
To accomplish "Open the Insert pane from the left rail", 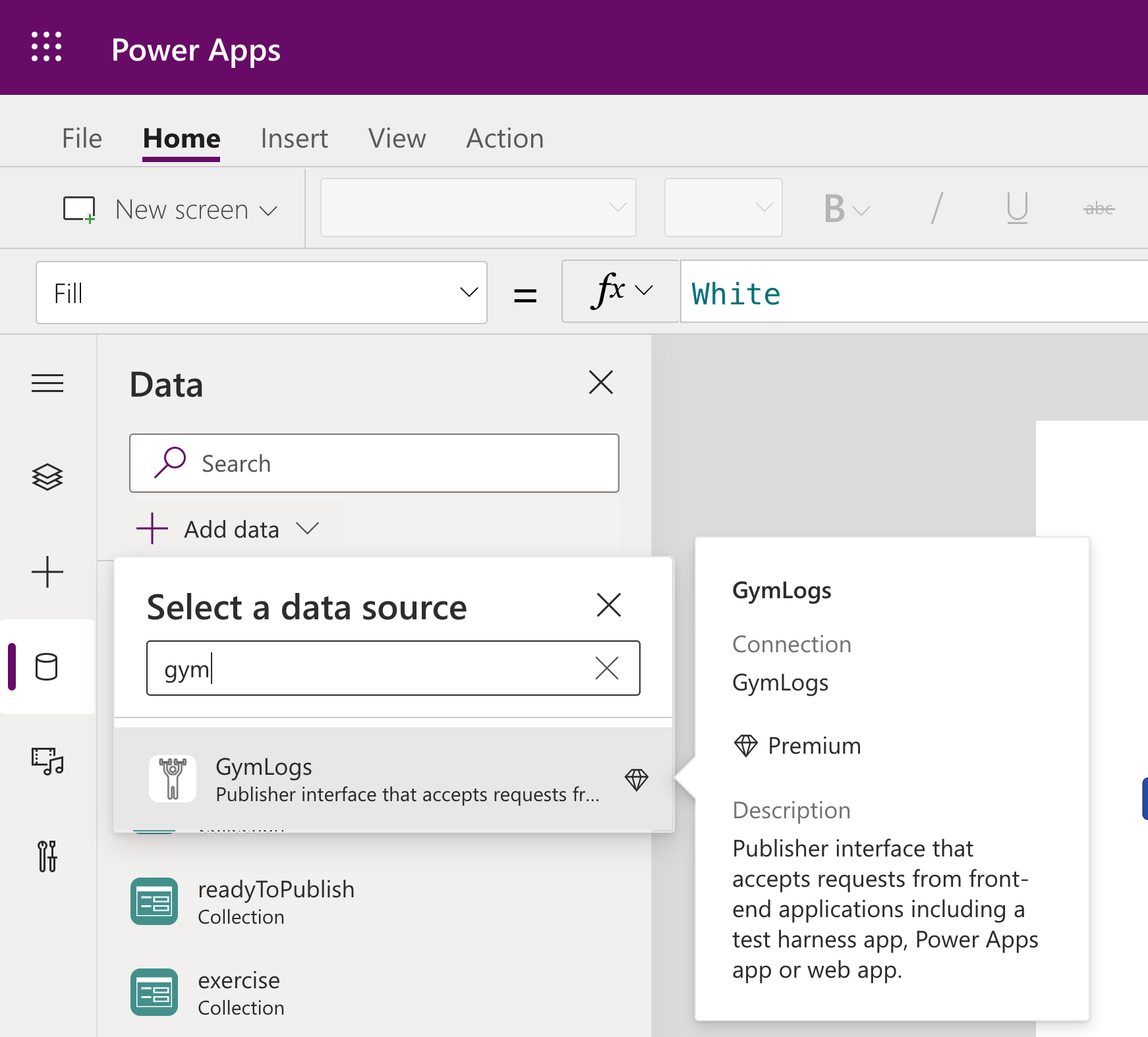I will click(47, 572).
